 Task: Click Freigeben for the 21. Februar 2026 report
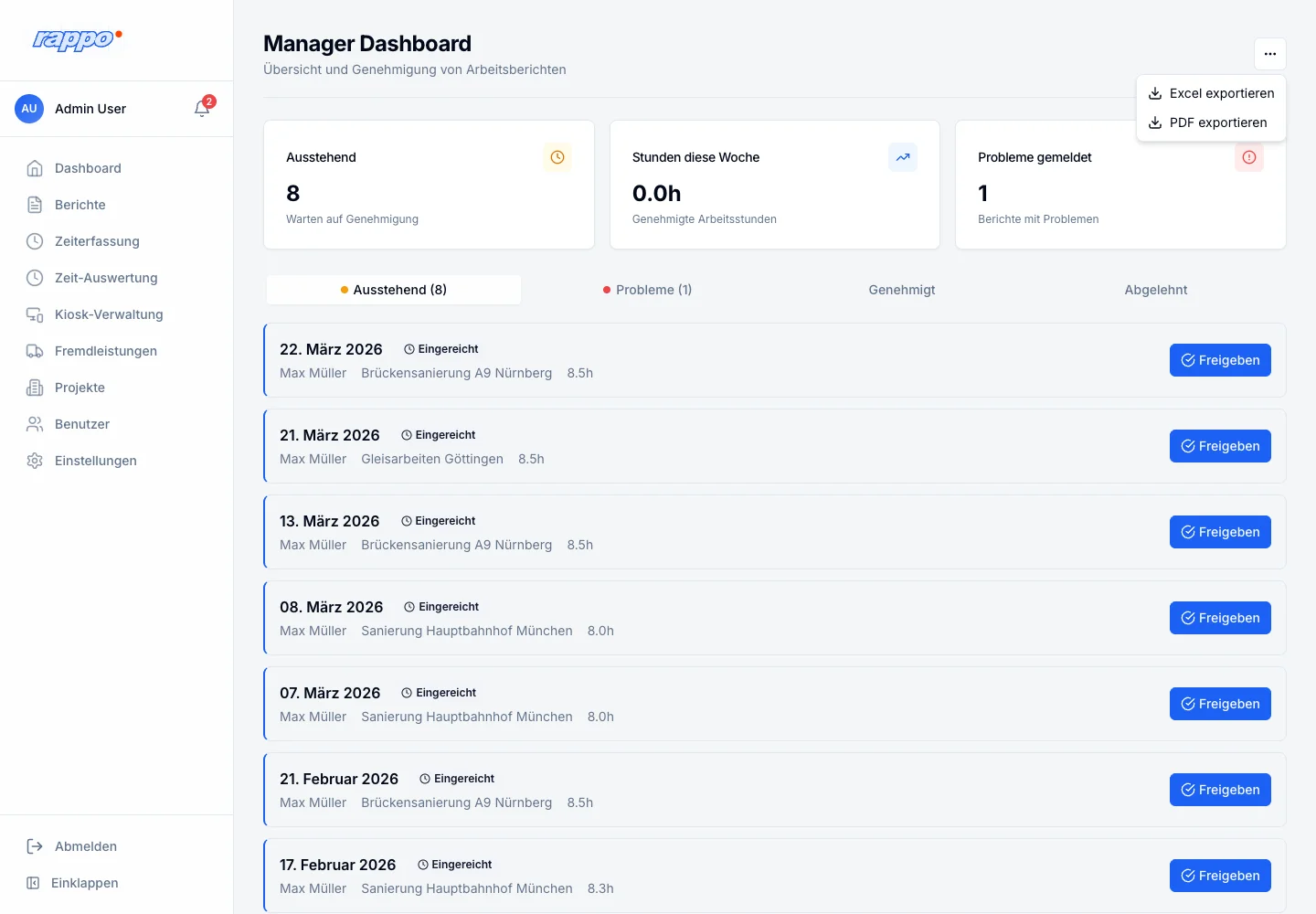click(1220, 790)
